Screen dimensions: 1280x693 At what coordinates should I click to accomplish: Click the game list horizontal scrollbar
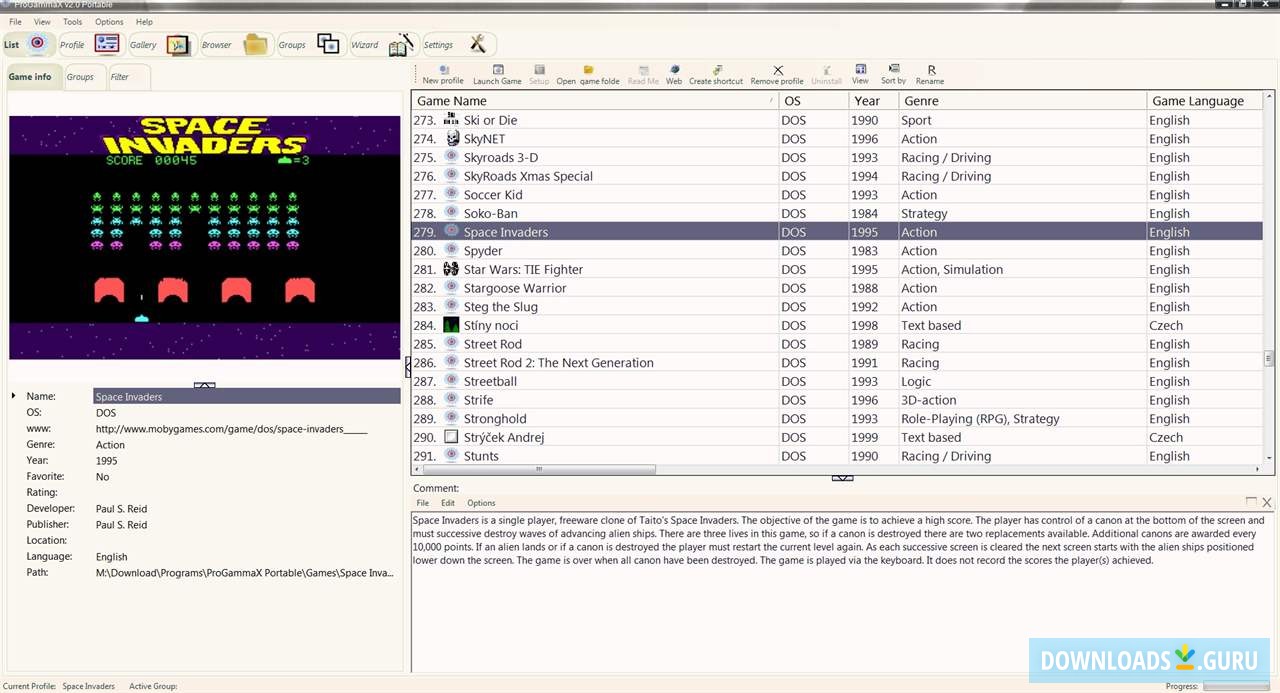[538, 469]
